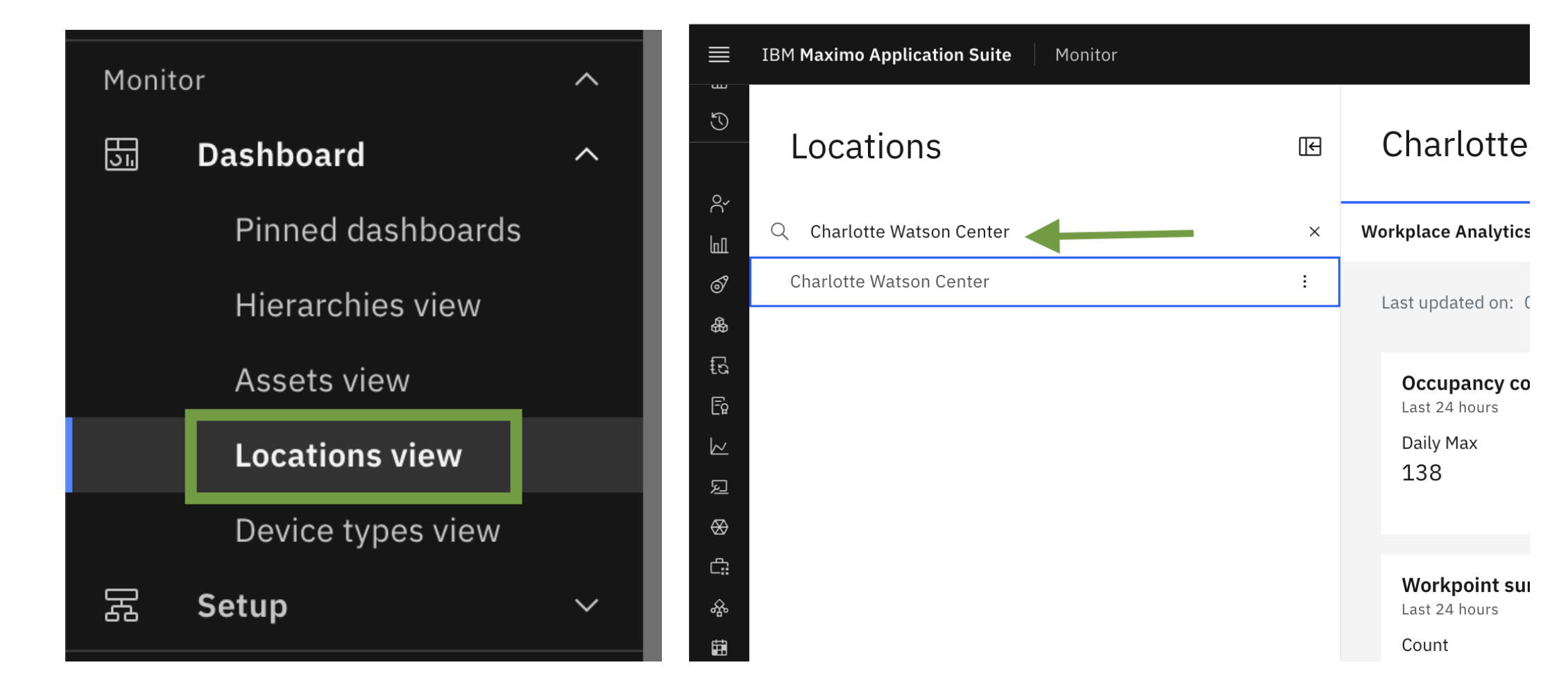
Task: Click the briefcase grid icon in sidebar
Action: pyautogui.click(x=719, y=568)
